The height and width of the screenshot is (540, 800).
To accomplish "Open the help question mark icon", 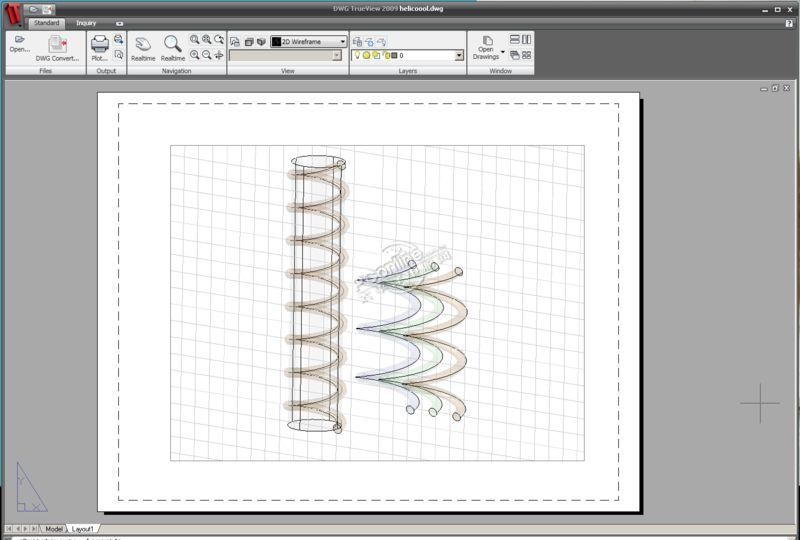I will pyautogui.click(x=789, y=23).
